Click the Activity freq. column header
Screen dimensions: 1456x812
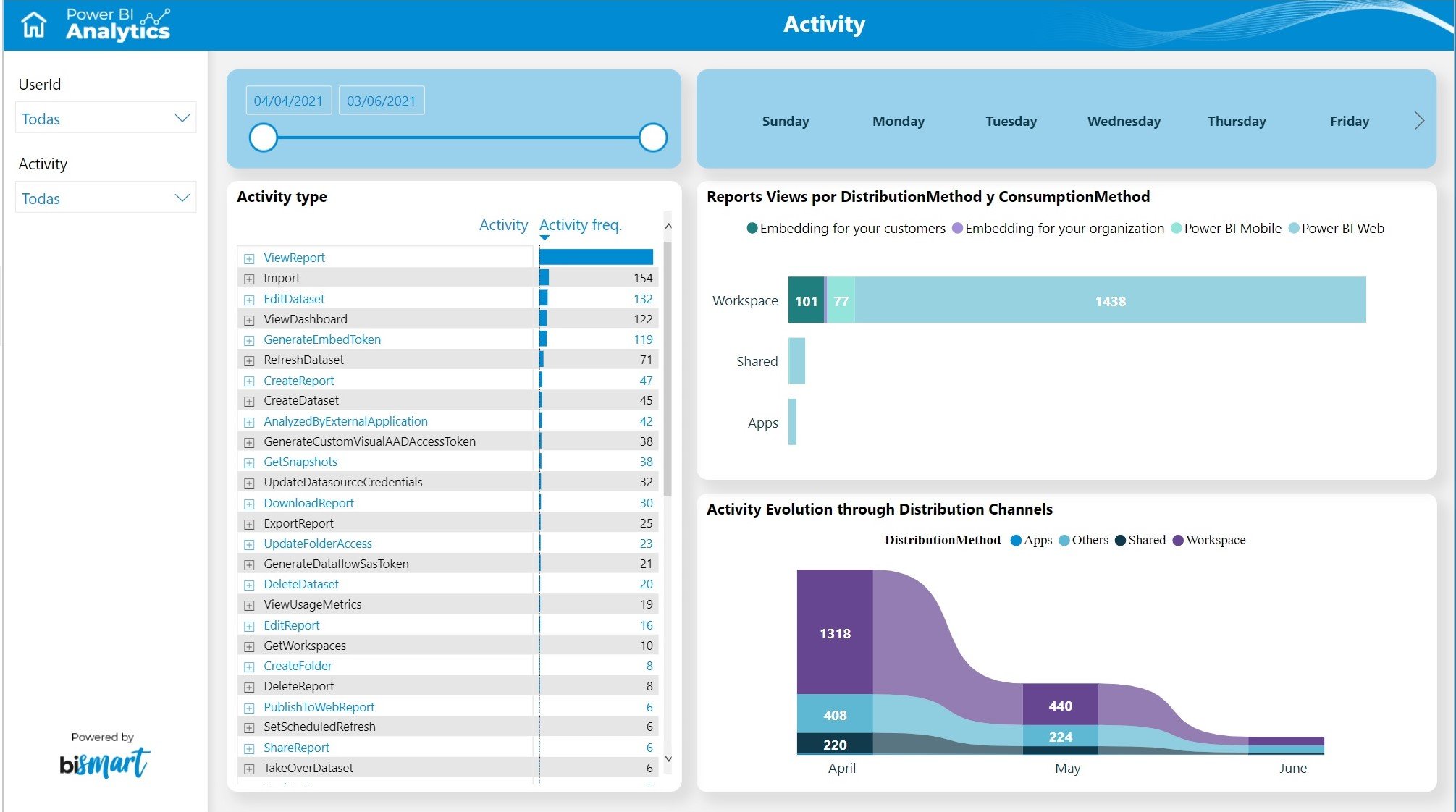tap(580, 225)
